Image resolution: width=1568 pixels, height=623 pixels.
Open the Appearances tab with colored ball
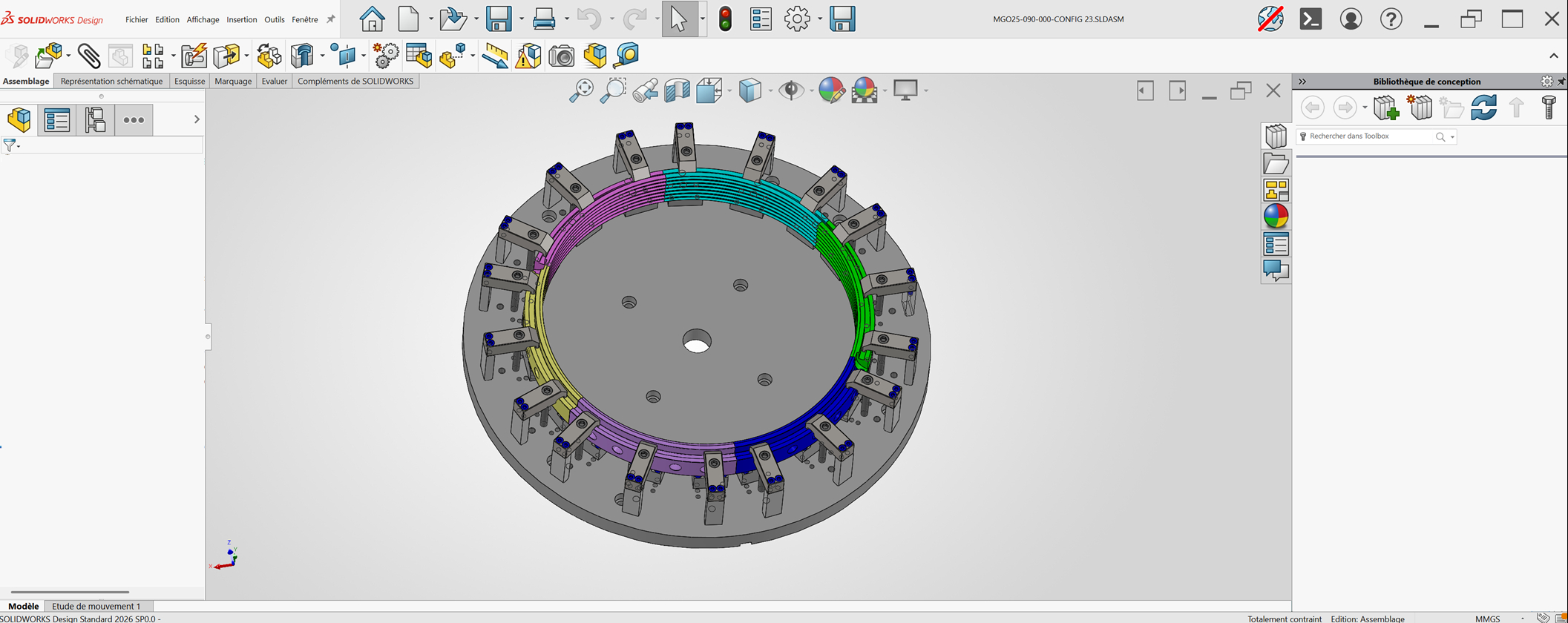[1276, 217]
